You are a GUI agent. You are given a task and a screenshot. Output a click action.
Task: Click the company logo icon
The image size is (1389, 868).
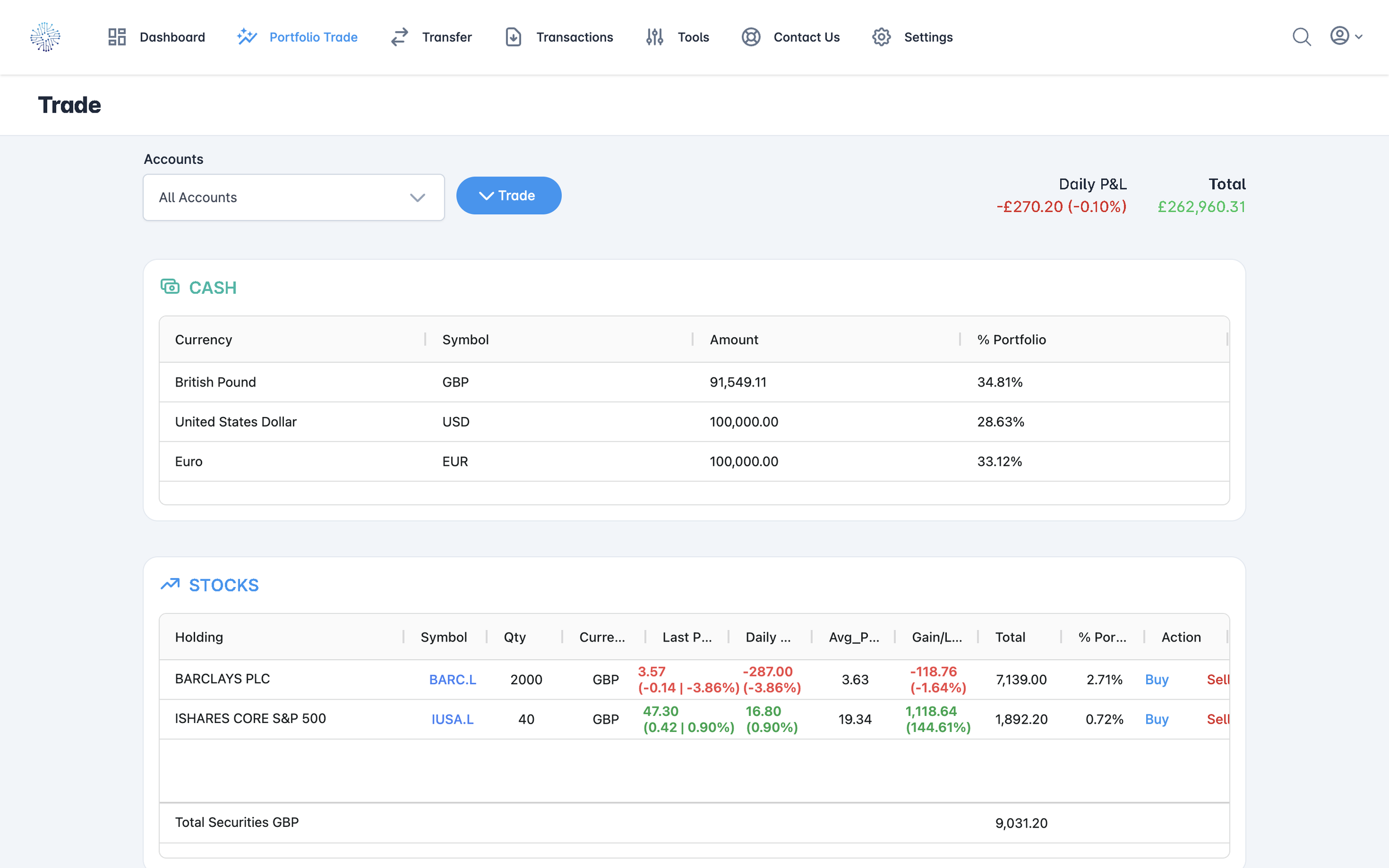(45, 37)
